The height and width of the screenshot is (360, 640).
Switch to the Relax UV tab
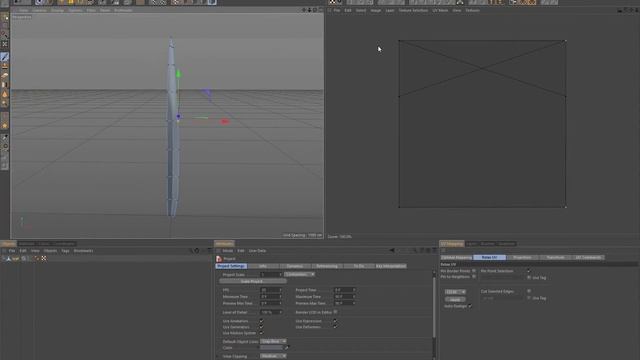point(489,258)
